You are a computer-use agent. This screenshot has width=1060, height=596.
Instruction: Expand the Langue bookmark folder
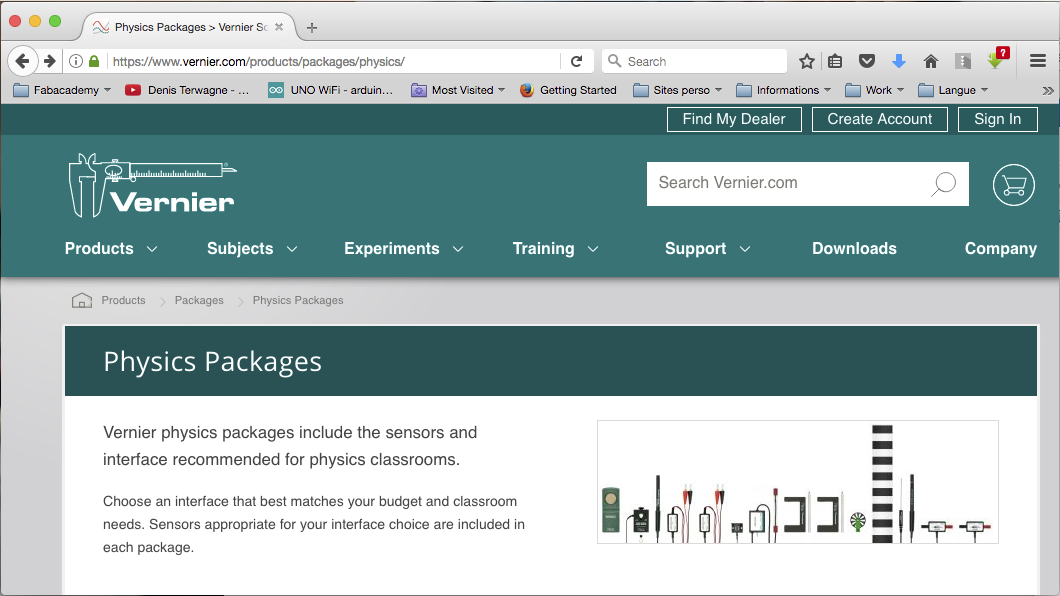pos(954,90)
